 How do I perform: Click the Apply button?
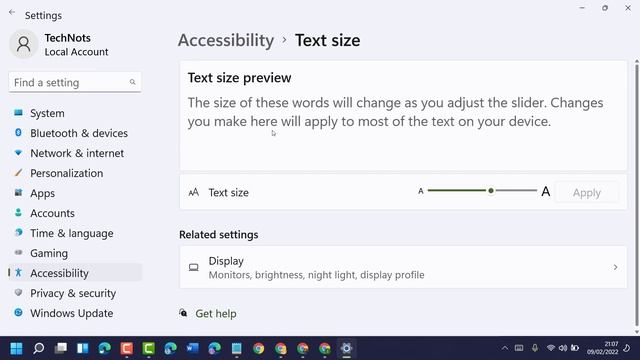coord(587,192)
